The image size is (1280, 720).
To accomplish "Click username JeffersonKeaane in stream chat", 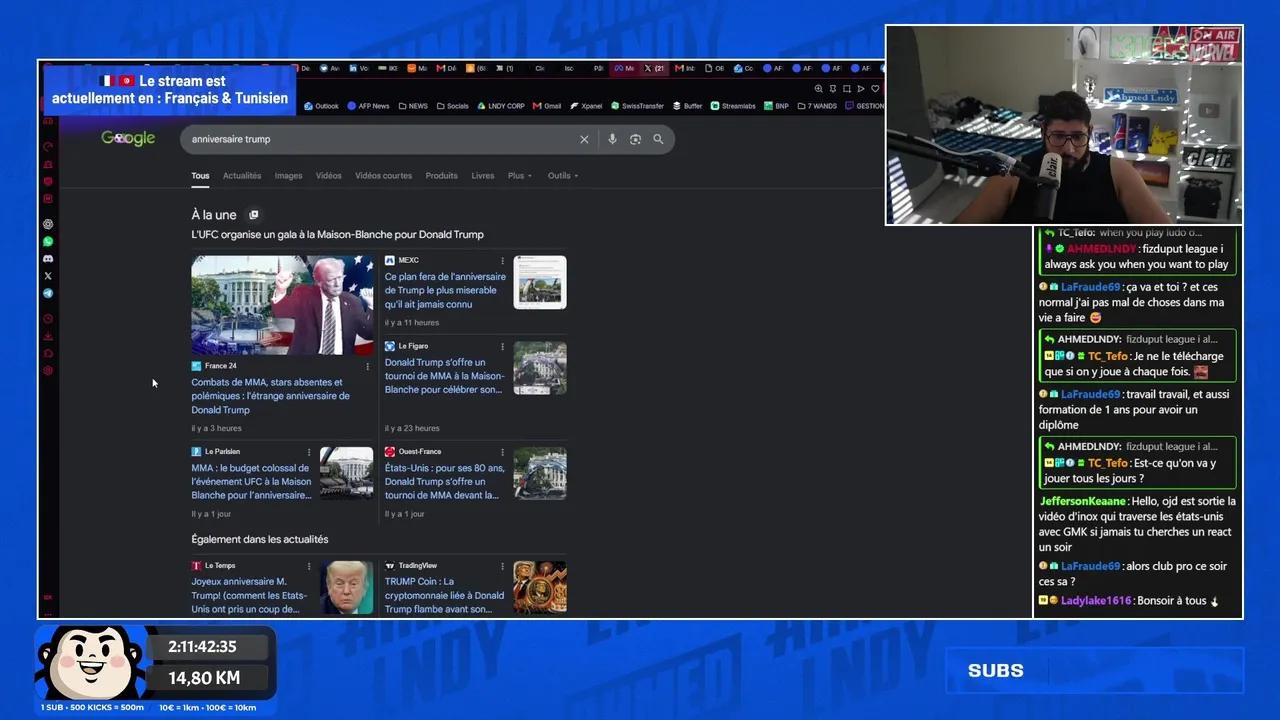I will click(1083, 501).
